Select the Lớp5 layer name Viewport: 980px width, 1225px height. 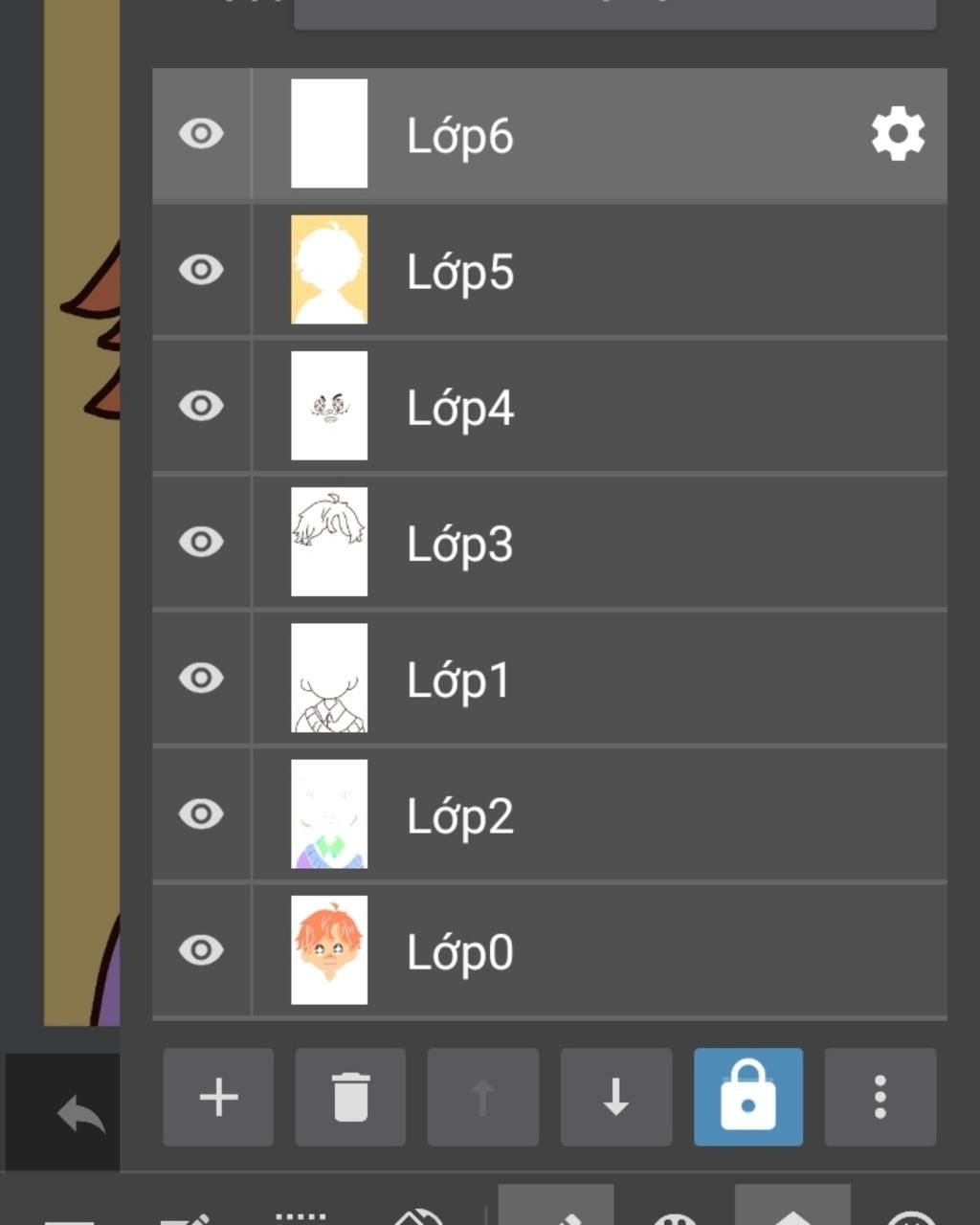(460, 272)
